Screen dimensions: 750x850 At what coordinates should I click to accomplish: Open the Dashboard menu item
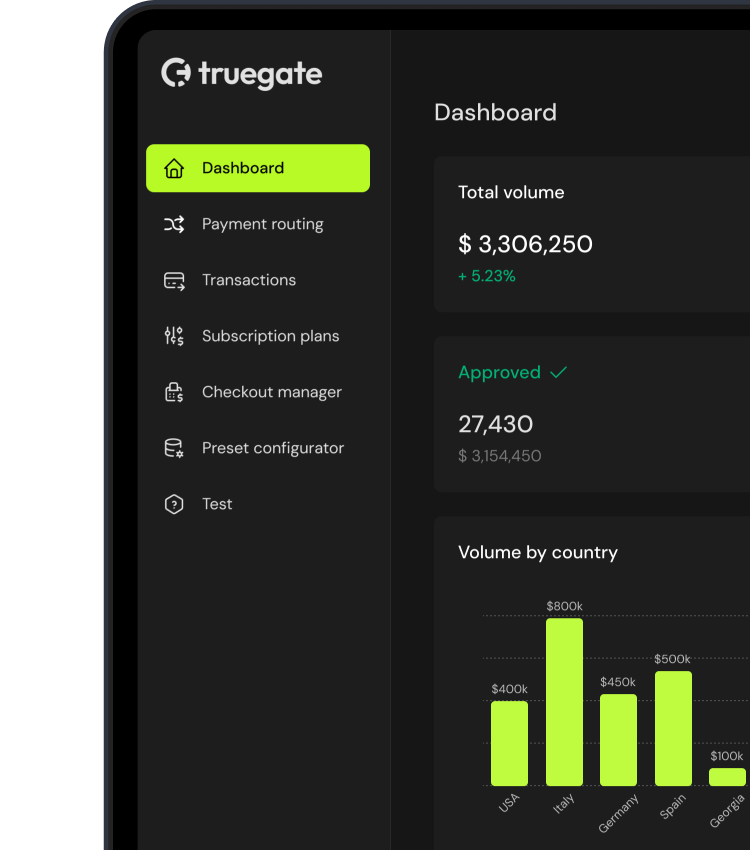pos(258,168)
